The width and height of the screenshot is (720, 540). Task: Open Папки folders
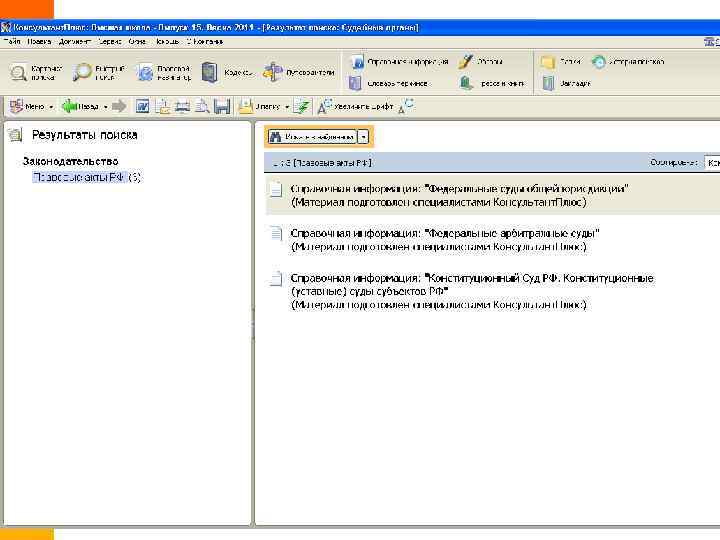click(561, 62)
